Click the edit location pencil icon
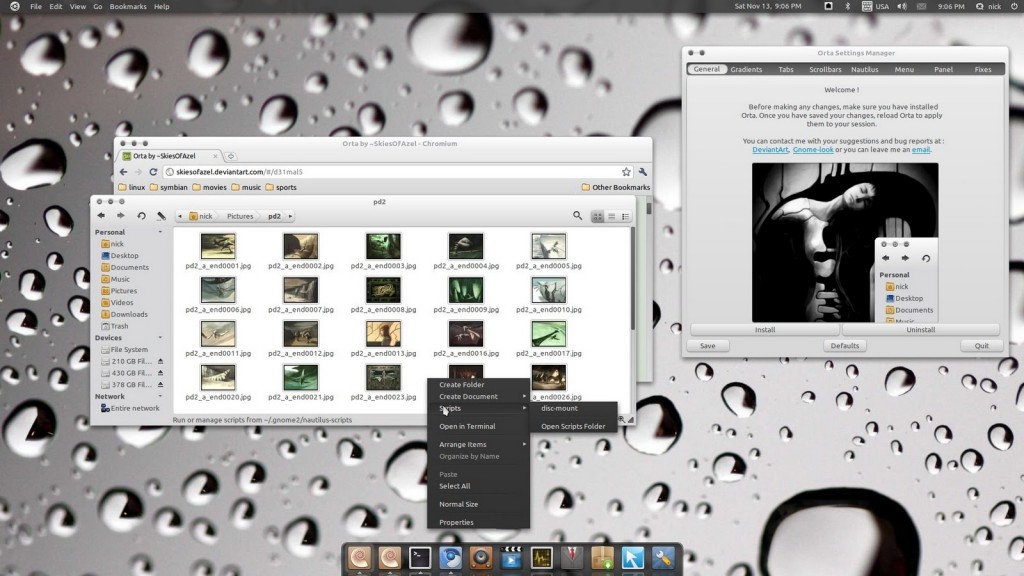Image resolution: width=1024 pixels, height=576 pixels. [x=161, y=216]
